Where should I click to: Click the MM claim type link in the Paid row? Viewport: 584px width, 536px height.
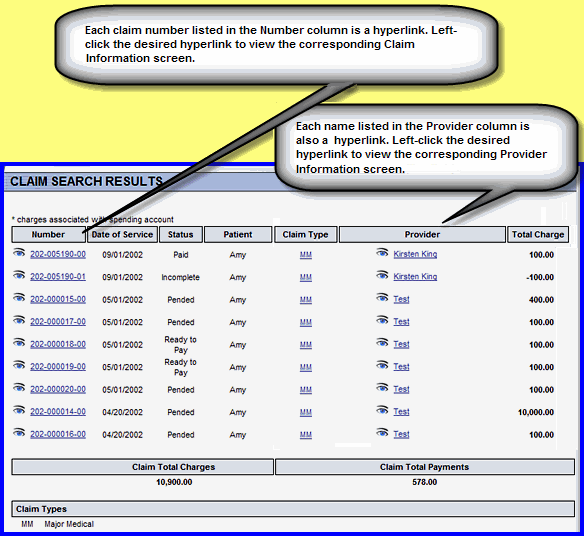tap(306, 255)
